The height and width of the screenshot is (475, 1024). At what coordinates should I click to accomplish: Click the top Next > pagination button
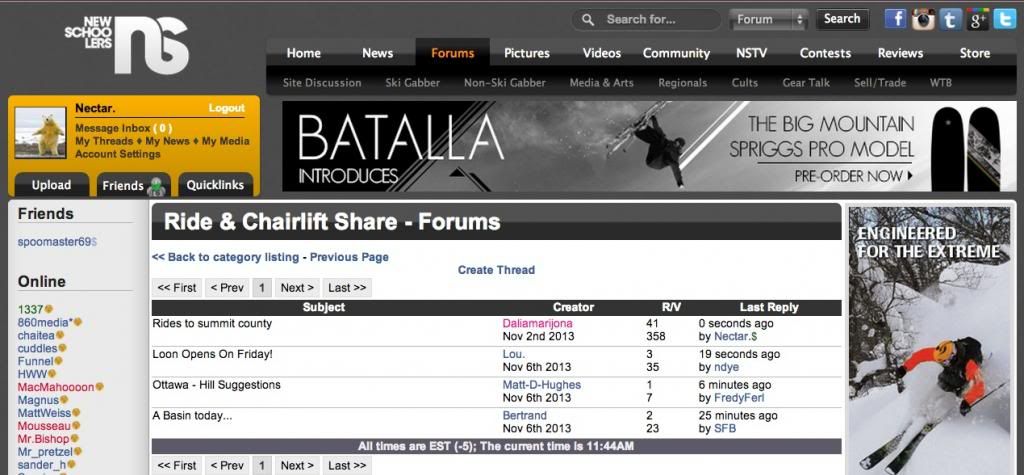(x=297, y=287)
